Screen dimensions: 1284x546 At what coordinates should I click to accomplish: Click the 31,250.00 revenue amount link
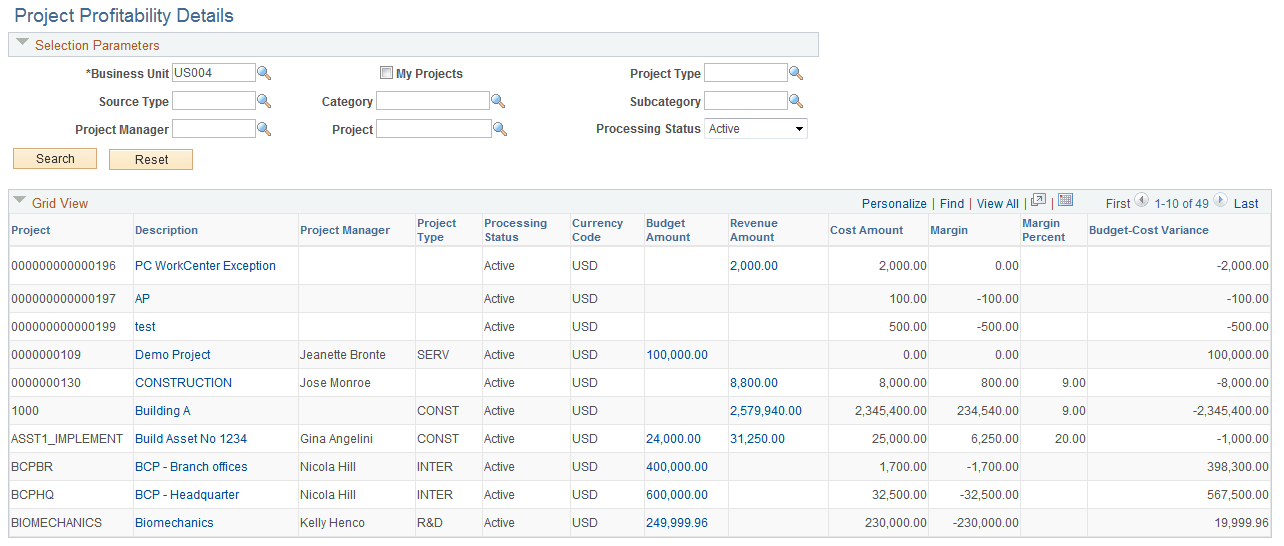(757, 439)
